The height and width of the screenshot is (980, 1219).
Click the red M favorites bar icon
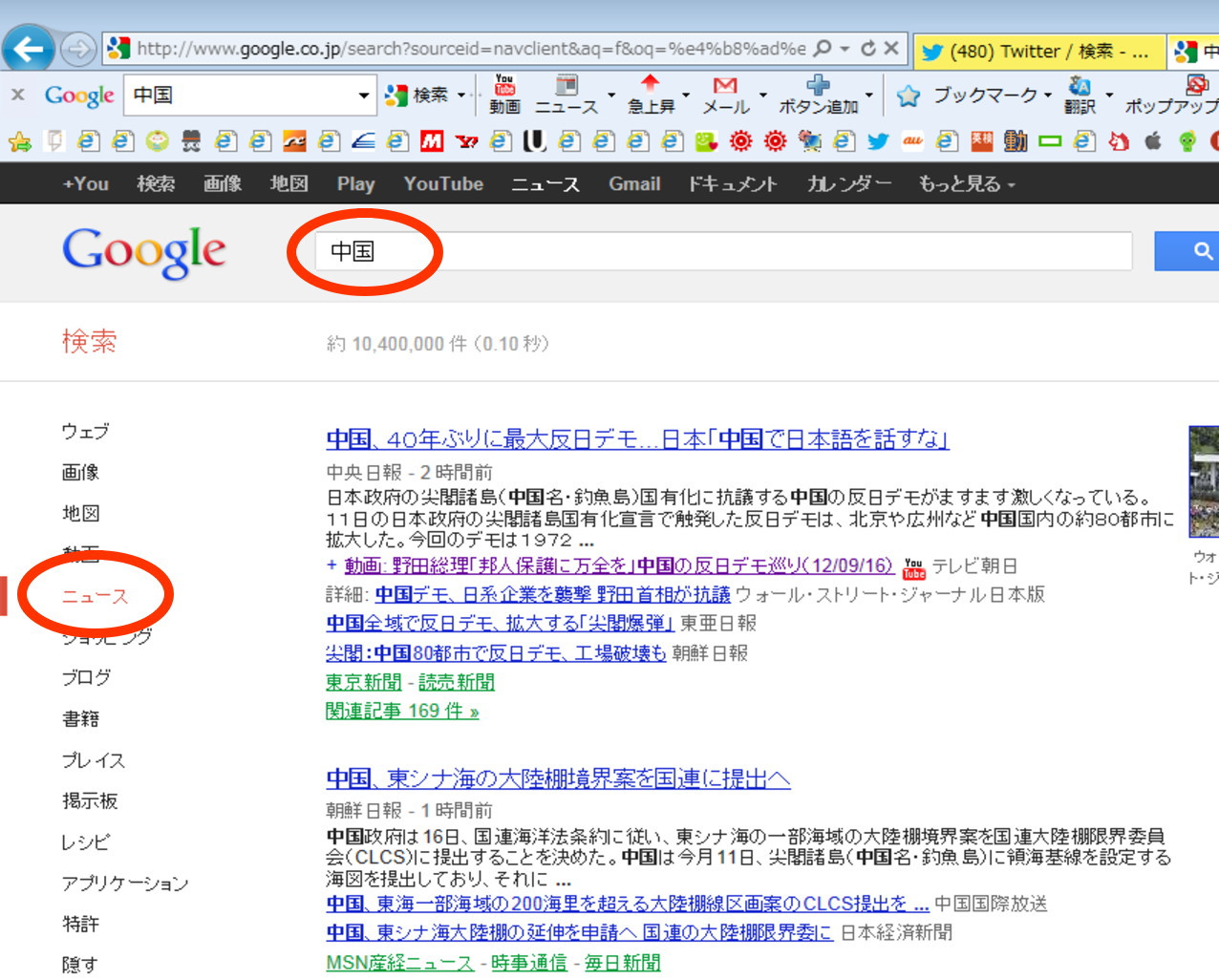(x=432, y=142)
